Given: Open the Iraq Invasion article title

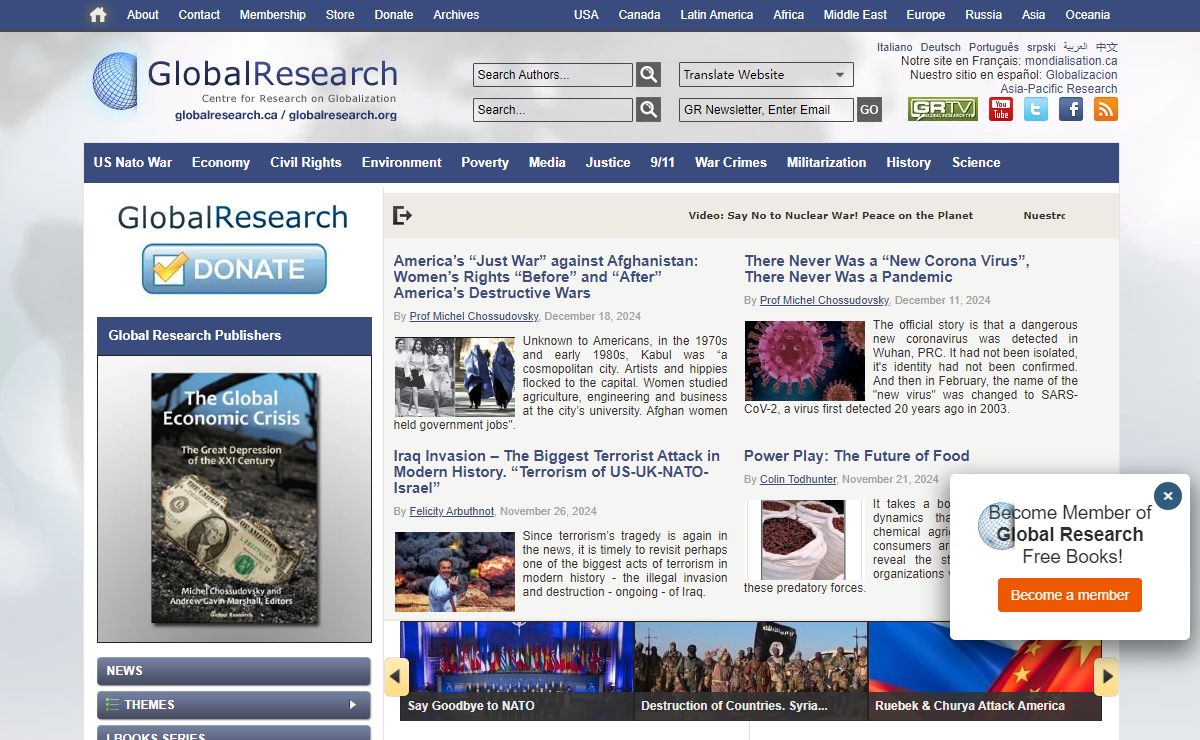Looking at the screenshot, I should [x=557, y=472].
